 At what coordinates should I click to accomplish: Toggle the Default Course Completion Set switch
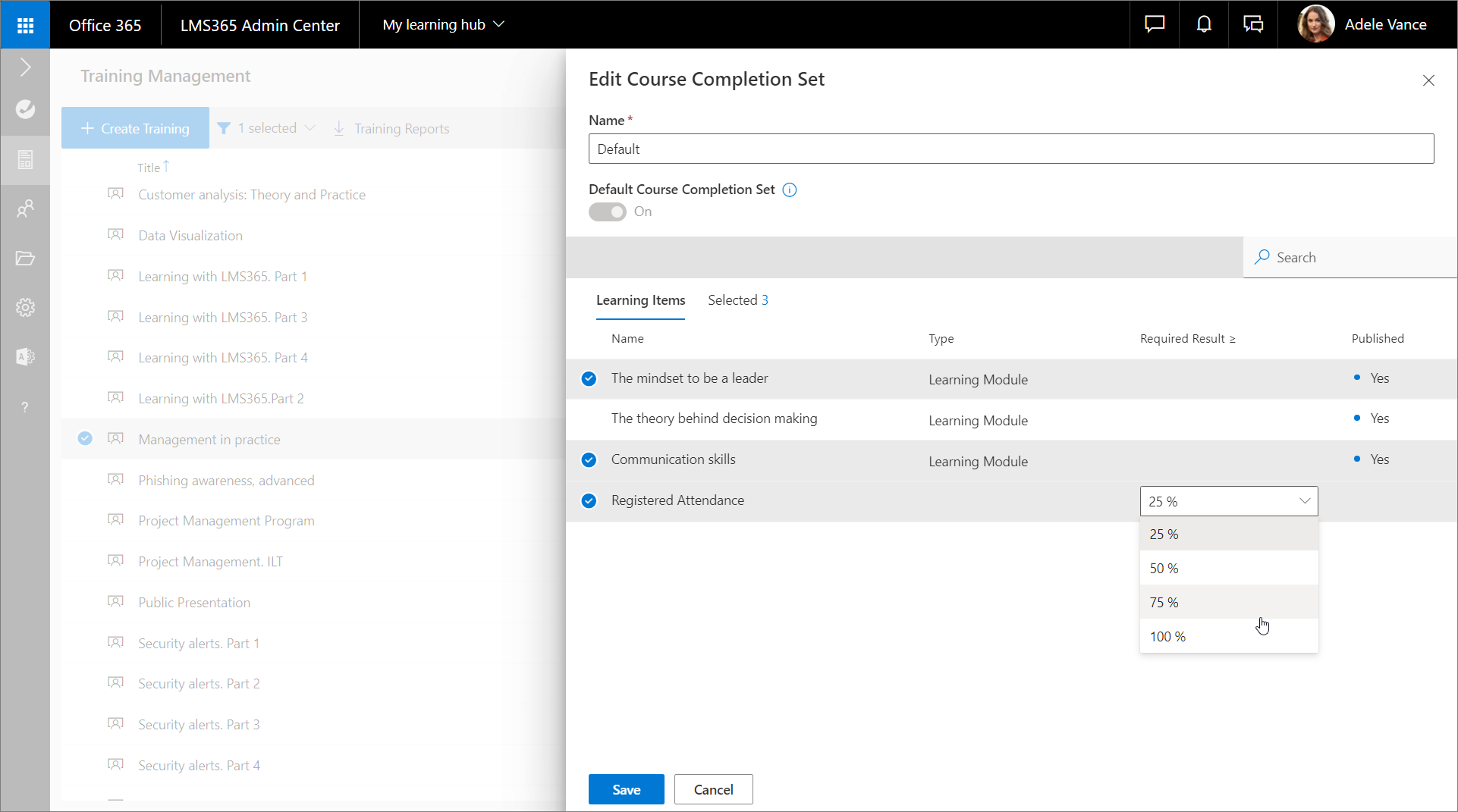[x=608, y=212]
